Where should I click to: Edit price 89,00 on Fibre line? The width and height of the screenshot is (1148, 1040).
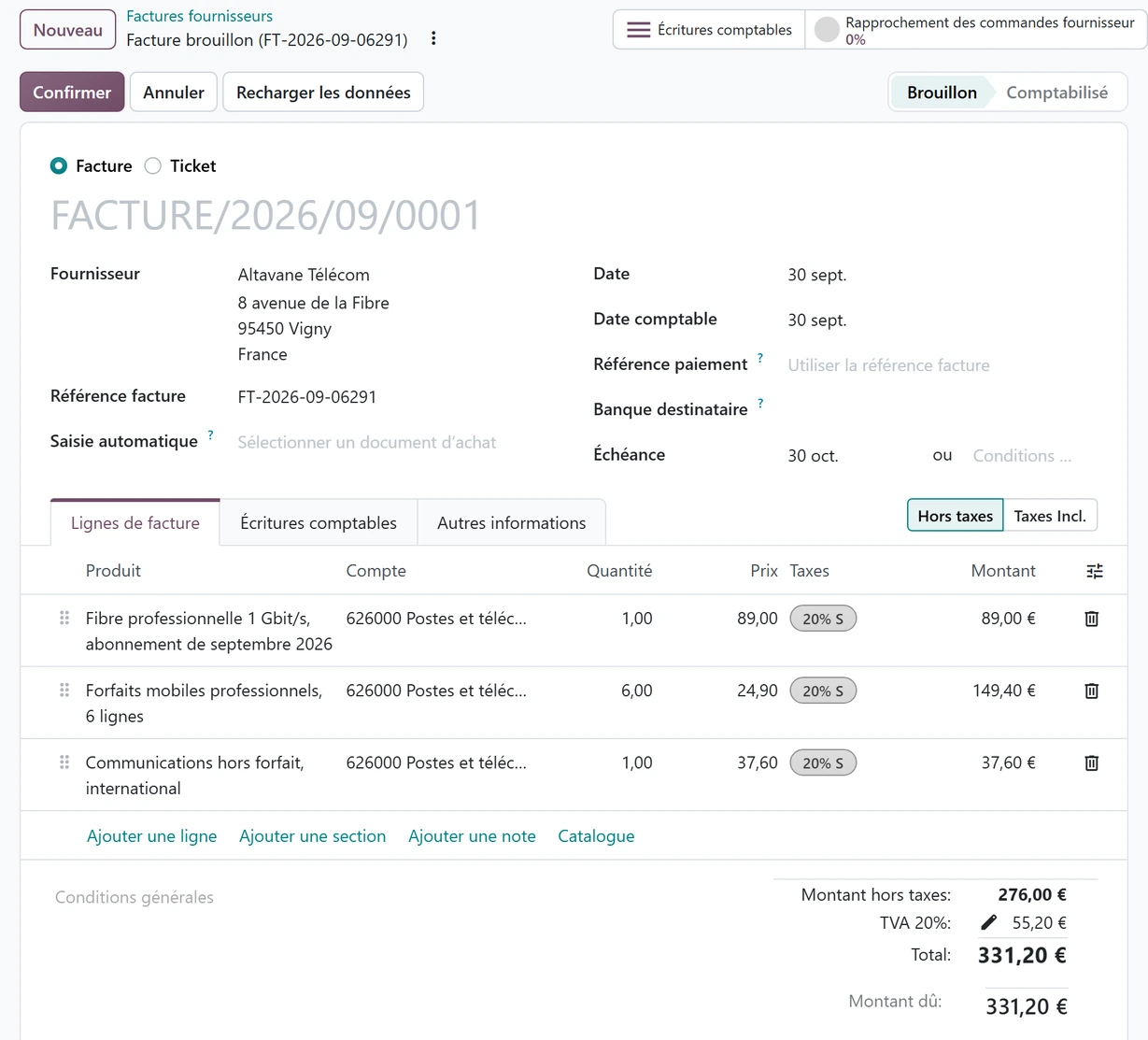758,619
